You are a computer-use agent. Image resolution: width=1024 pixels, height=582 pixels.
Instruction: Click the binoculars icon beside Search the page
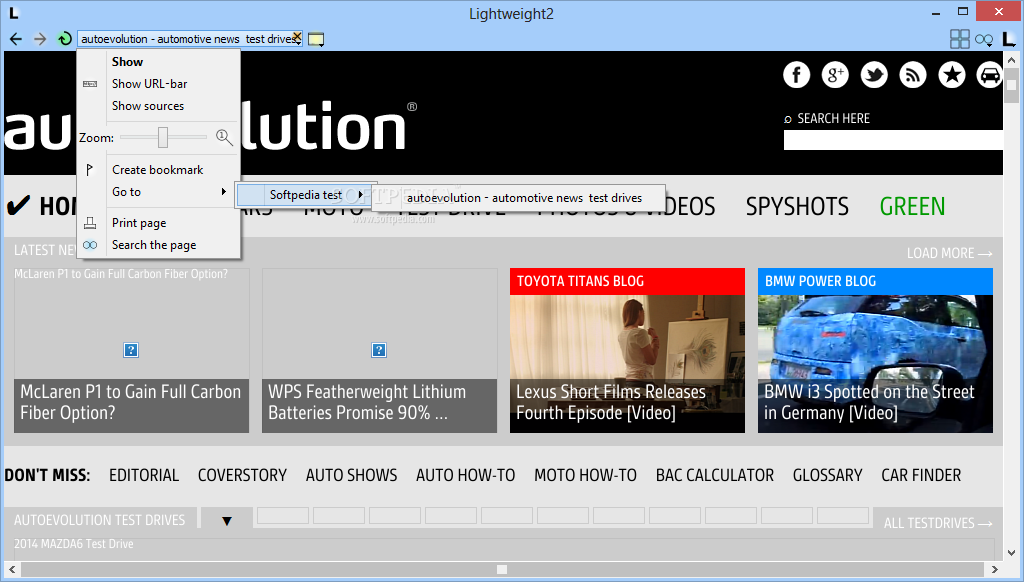tap(90, 245)
